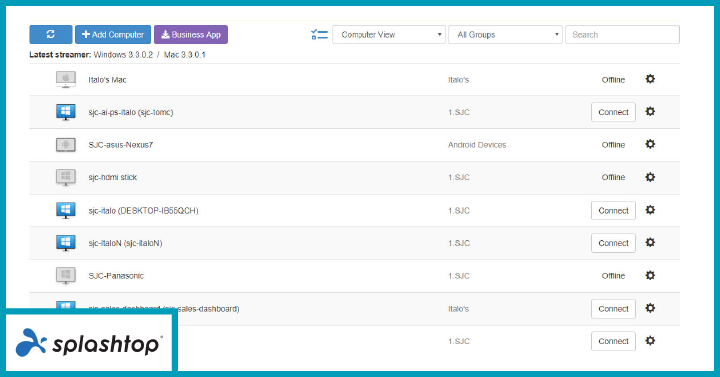Open settings gear for sjc-ai-ps-italo
The height and width of the screenshot is (377, 720).
tap(650, 112)
